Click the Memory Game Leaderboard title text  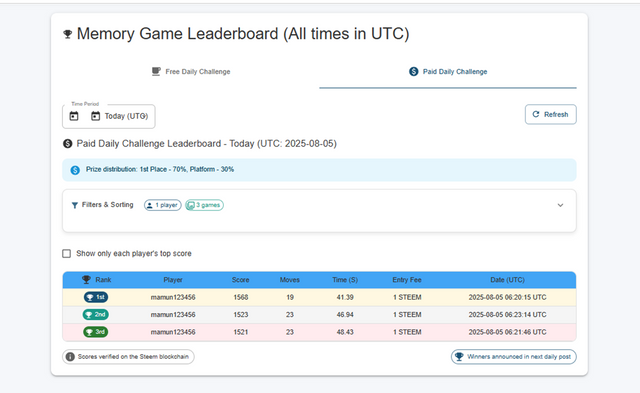[x=243, y=34]
